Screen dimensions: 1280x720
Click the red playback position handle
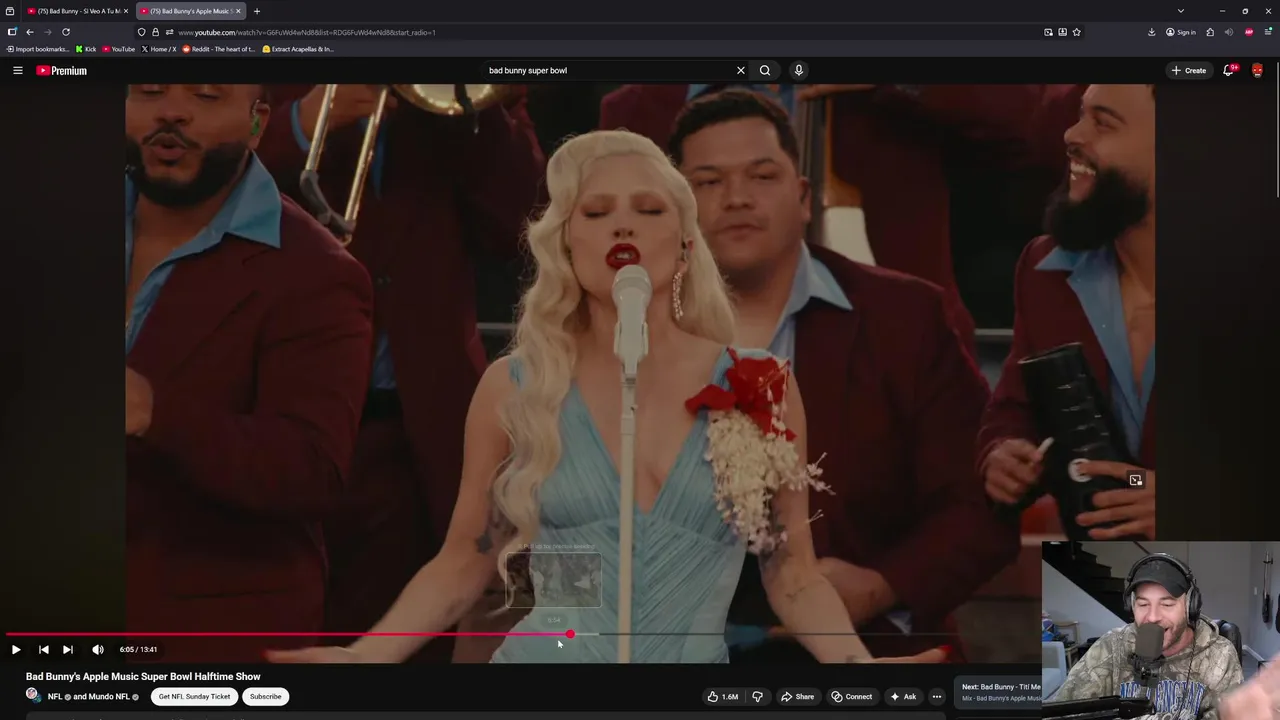(x=570, y=634)
